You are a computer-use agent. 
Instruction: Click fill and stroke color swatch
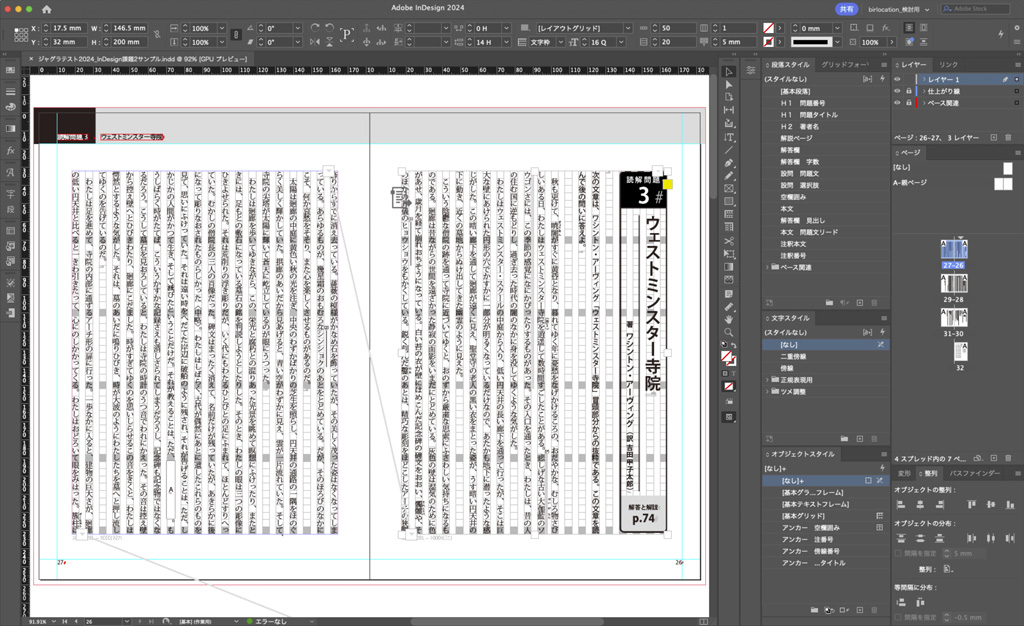(x=728, y=357)
